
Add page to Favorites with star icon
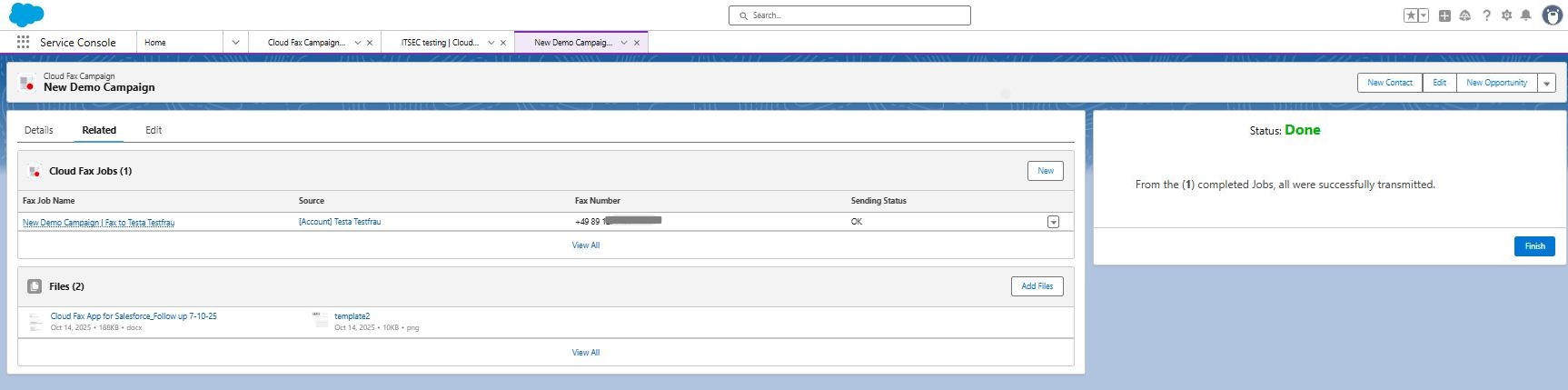1411,15
